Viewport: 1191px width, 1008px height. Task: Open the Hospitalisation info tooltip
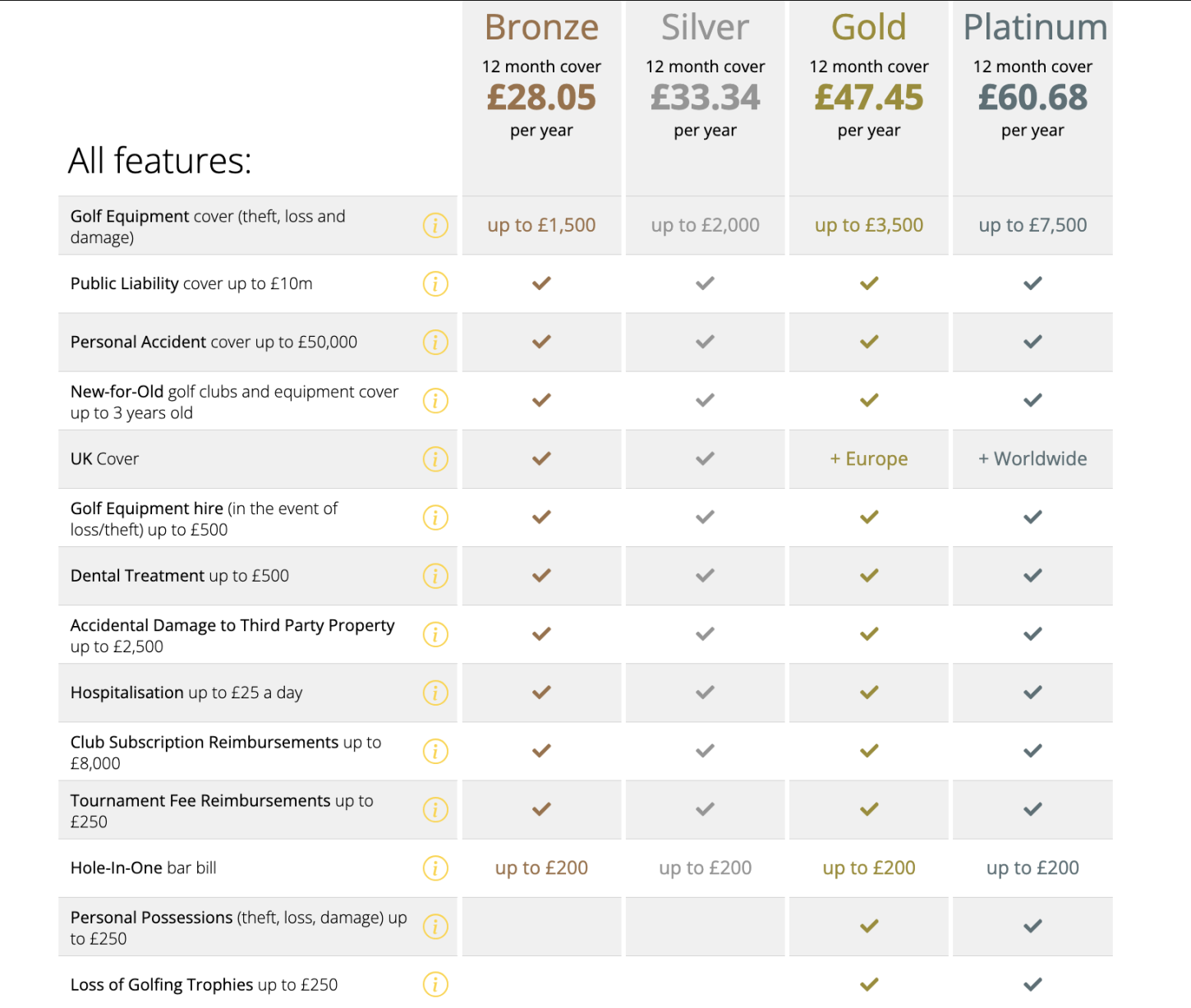435,693
